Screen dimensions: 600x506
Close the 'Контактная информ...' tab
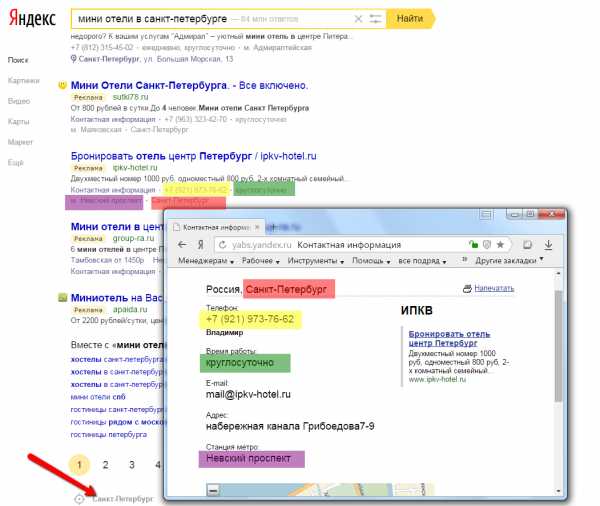click(257, 227)
